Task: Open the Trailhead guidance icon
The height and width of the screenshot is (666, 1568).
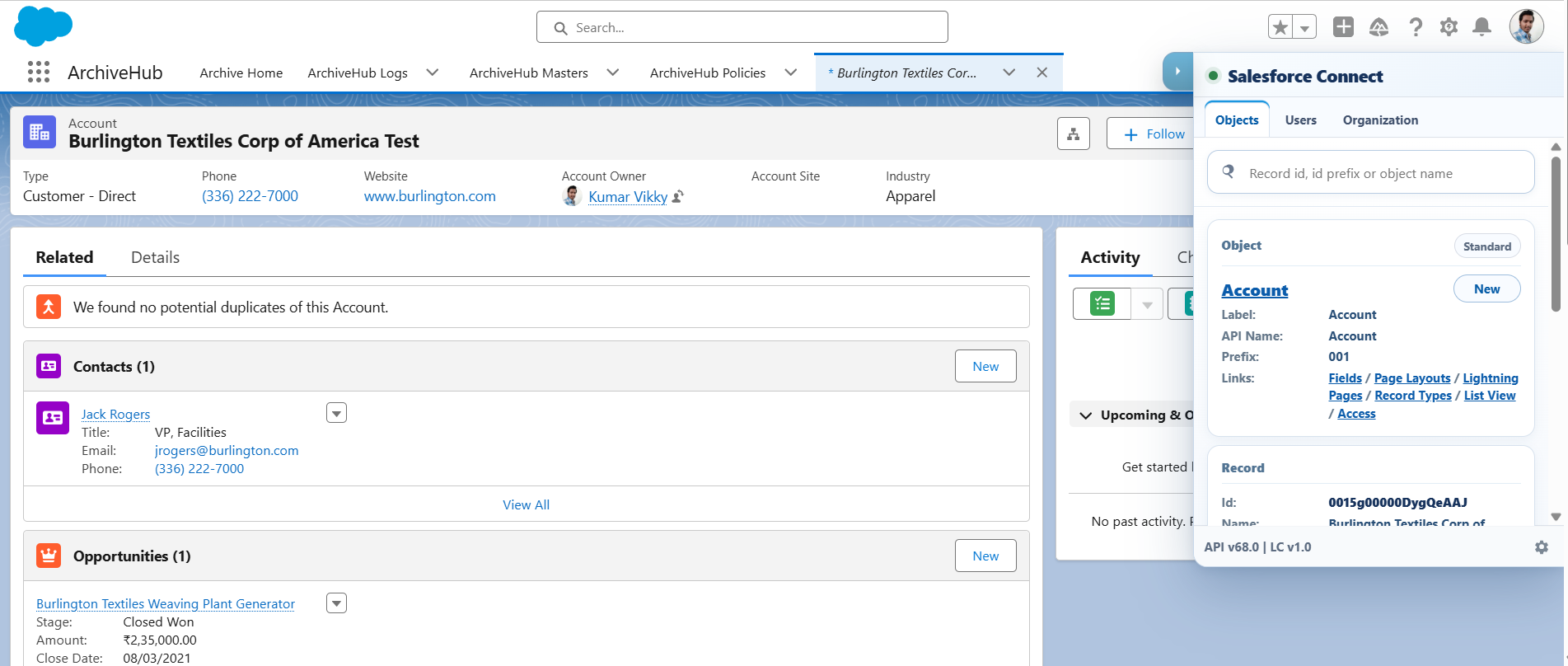Action: (1379, 27)
